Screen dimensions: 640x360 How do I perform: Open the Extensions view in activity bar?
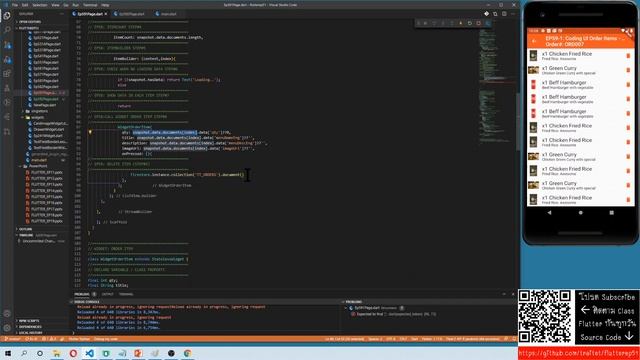point(7,74)
